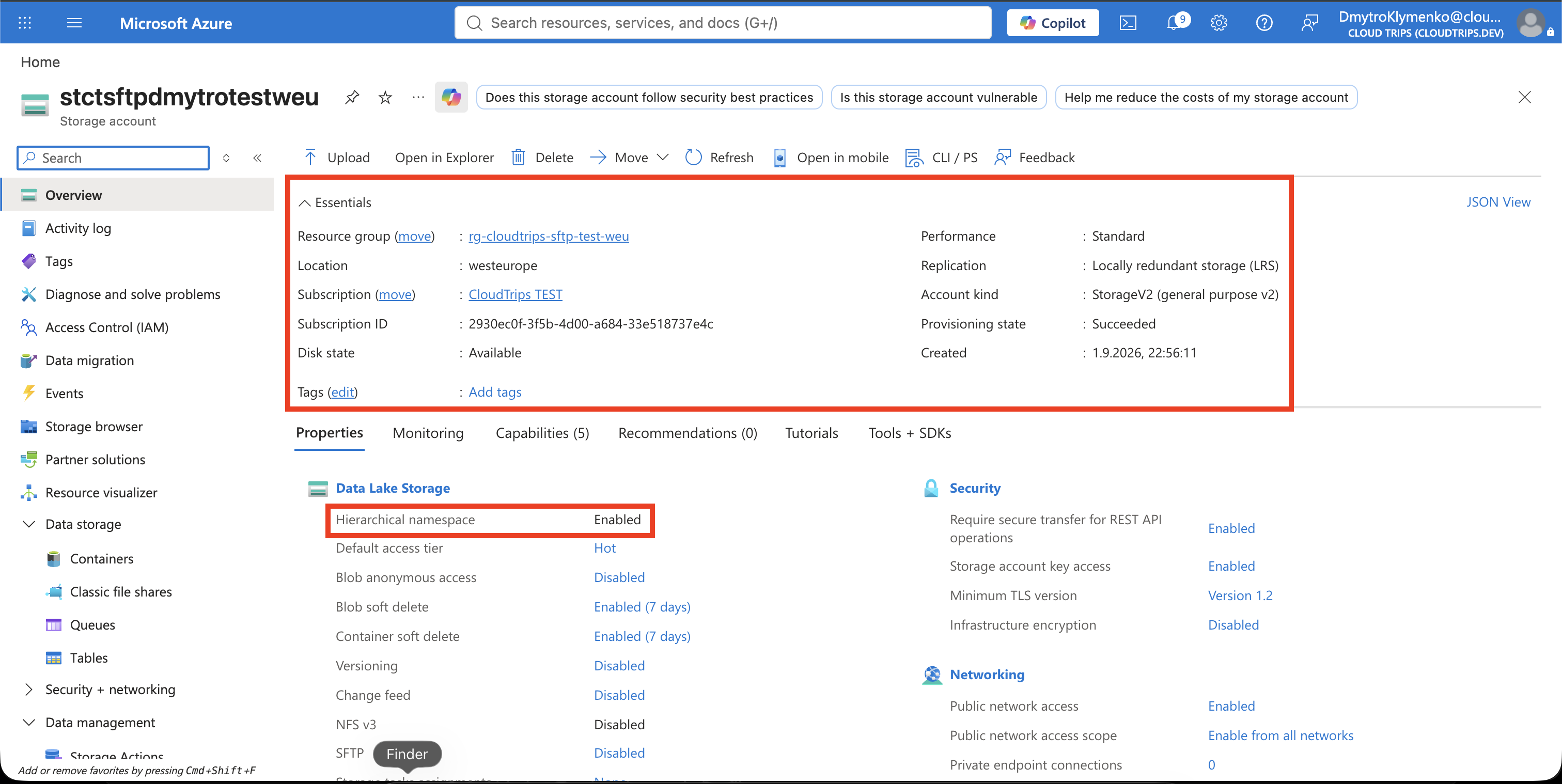This screenshot has width=1562, height=784.
Task: Open JSON View link
Action: click(x=1498, y=202)
